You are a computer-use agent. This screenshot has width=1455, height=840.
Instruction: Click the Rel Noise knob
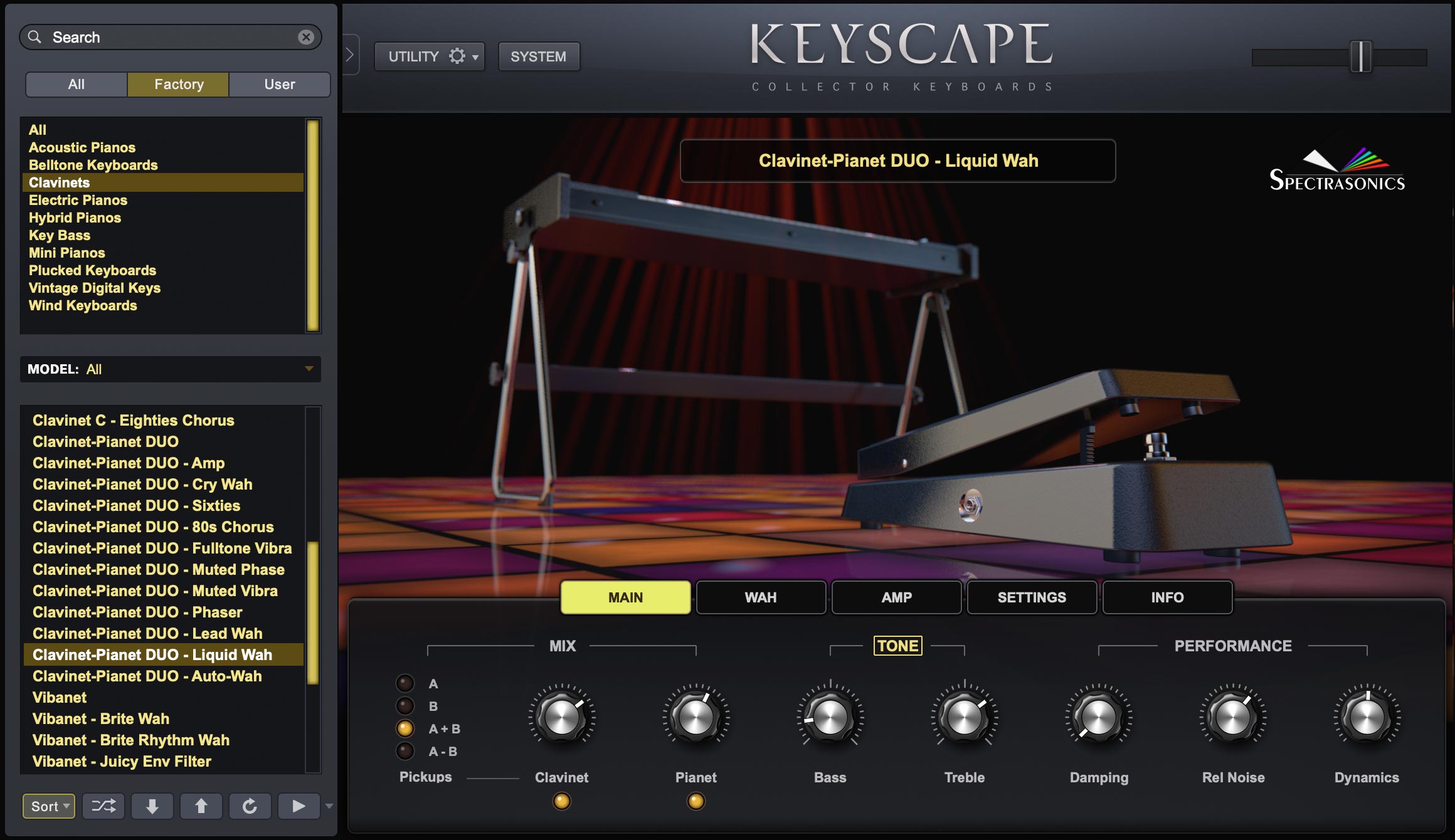(x=1233, y=717)
